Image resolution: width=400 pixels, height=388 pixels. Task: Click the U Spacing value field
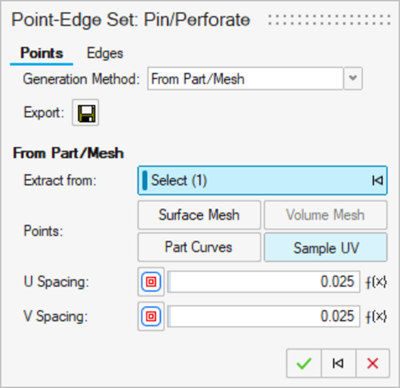click(264, 282)
